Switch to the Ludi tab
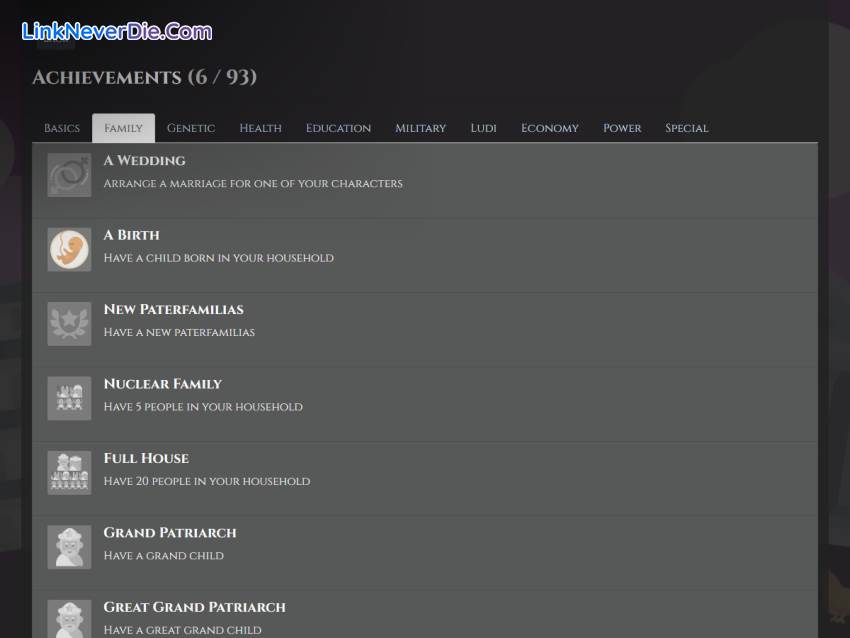This screenshot has height=638, width=850. (483, 128)
